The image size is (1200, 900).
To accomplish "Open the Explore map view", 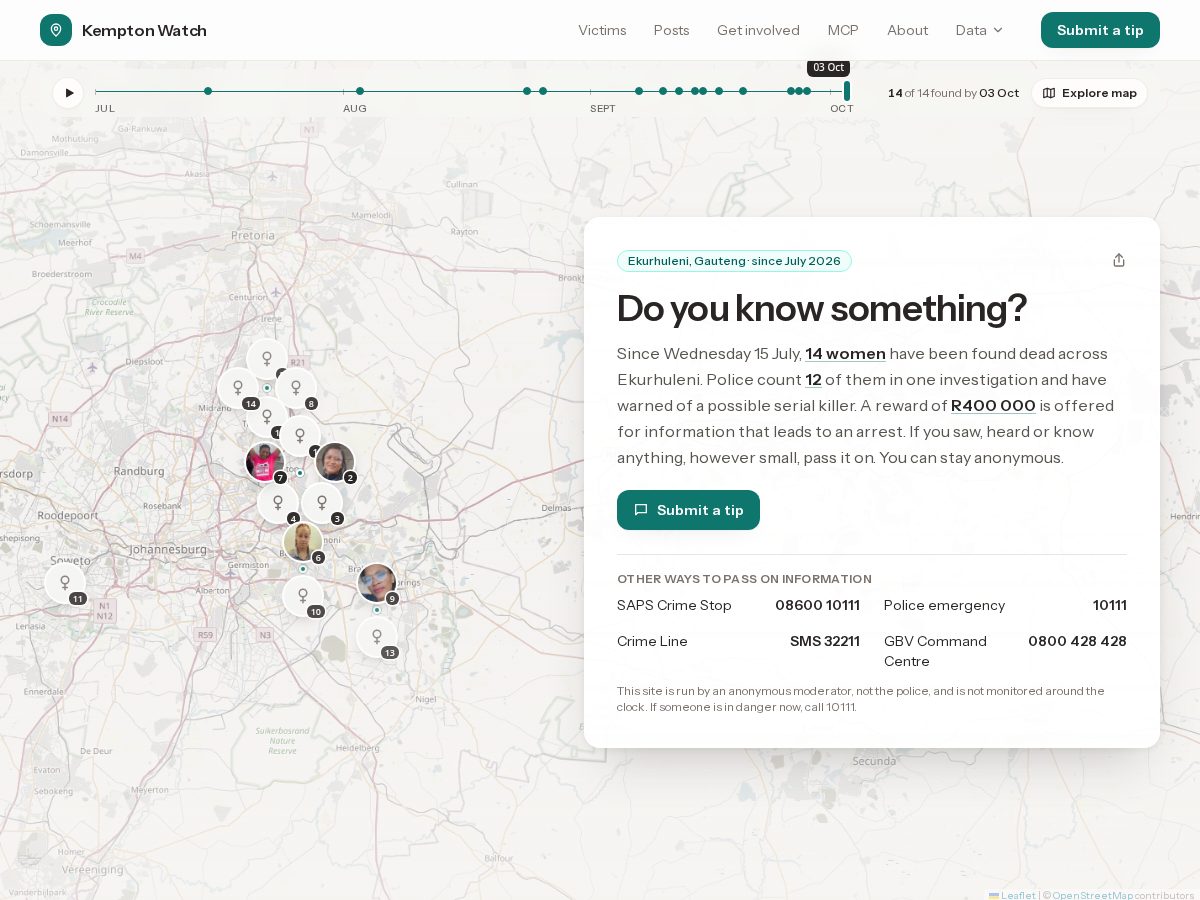I will coord(1089,93).
